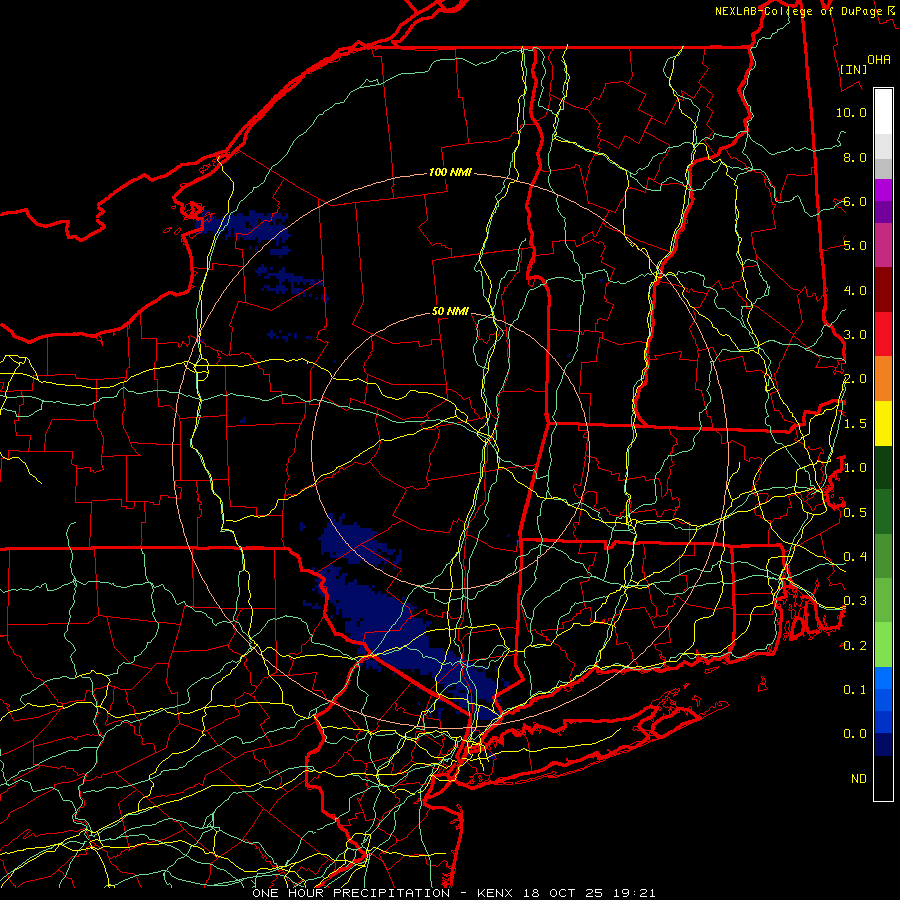Click the dark green 1.0 legend swatch
This screenshot has height=900, width=900.
click(883, 468)
